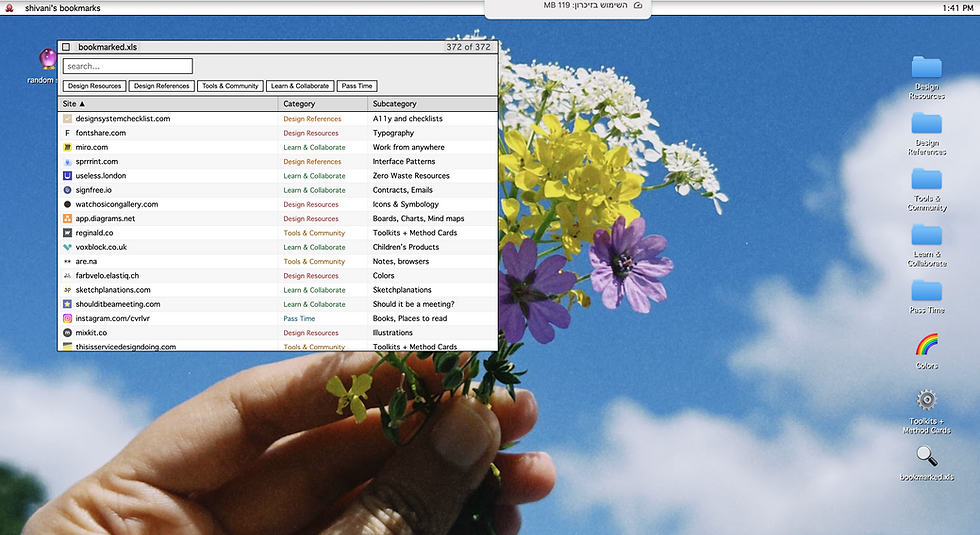The image size is (980, 535).
Task: Click the 372 of 372 counter
Action: pos(468,47)
